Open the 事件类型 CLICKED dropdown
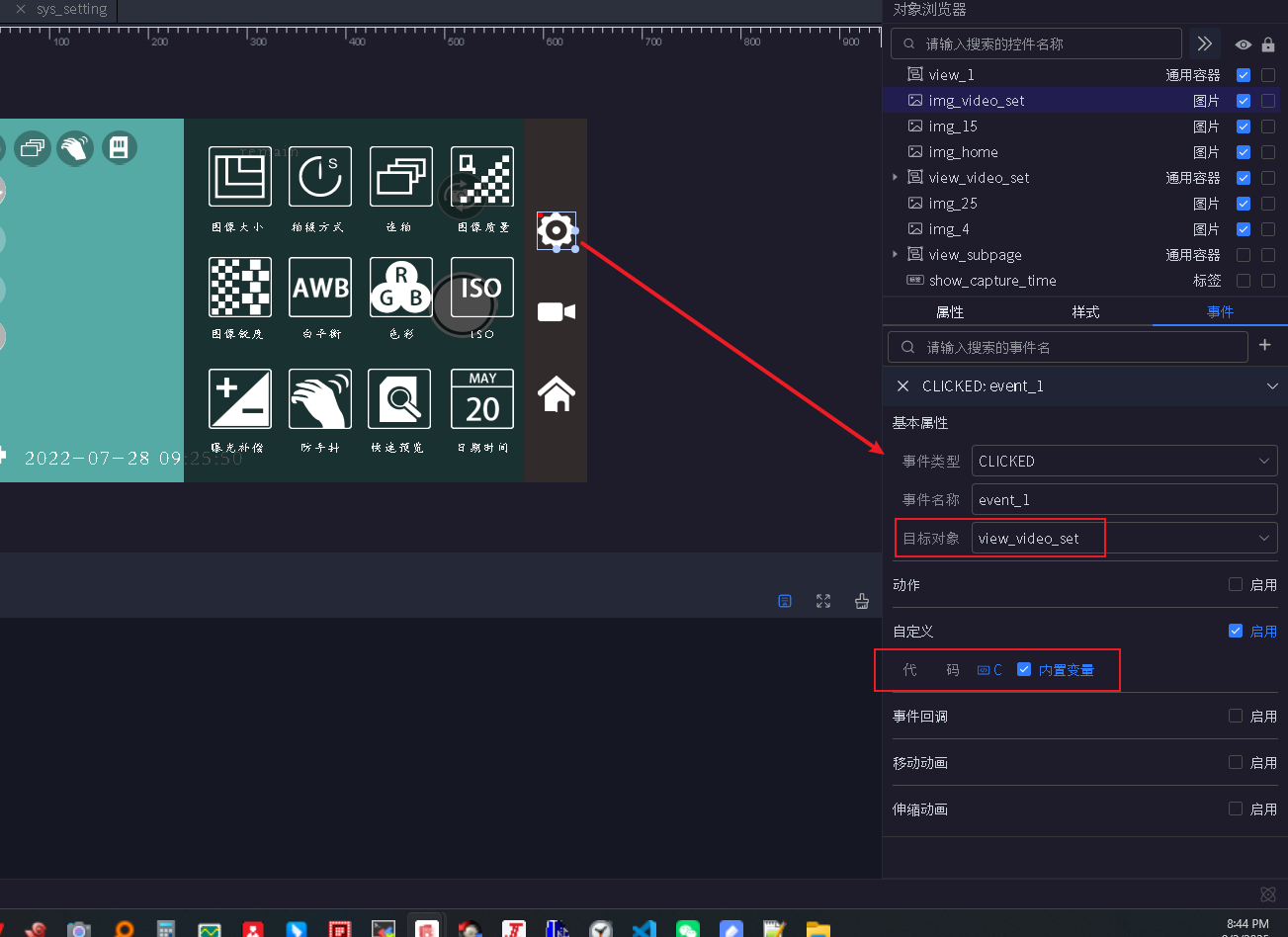Viewport: 1288px width, 937px height. pos(1125,461)
